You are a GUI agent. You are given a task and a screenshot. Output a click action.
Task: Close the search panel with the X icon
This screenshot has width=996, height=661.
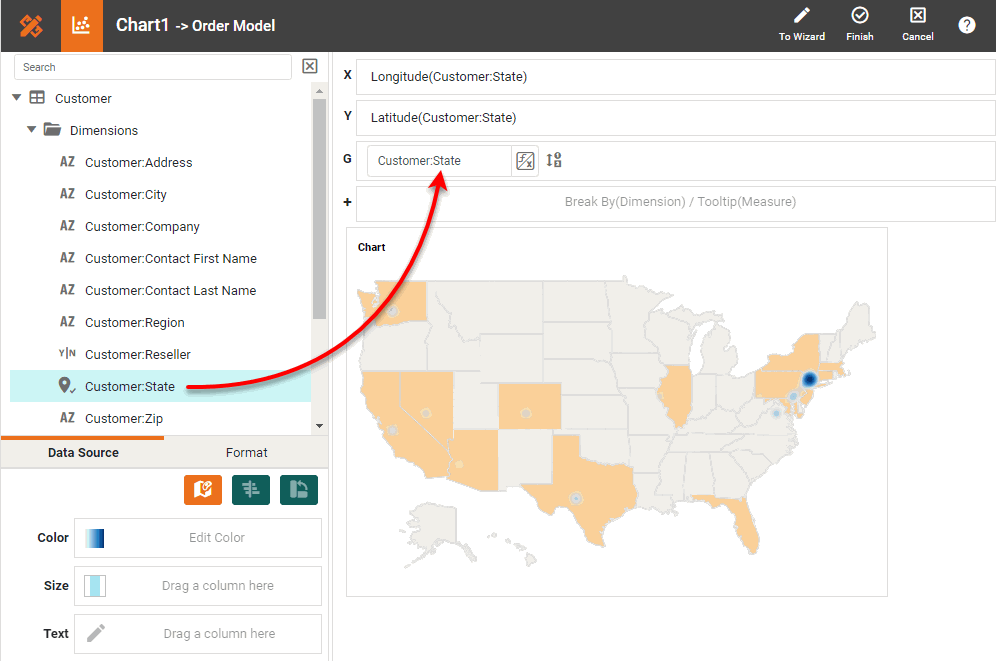coord(310,65)
